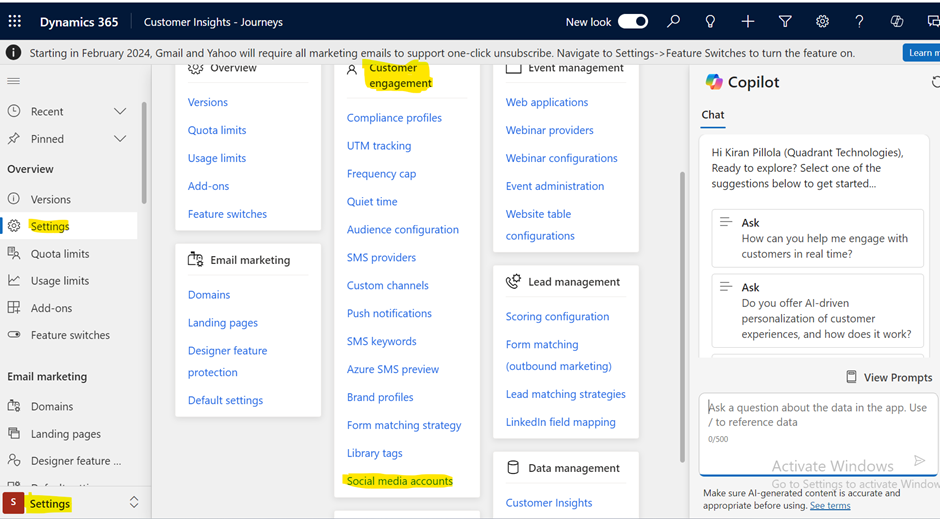
Task: Open the Dynamics 365 app launcher grid
Action: 14,22
